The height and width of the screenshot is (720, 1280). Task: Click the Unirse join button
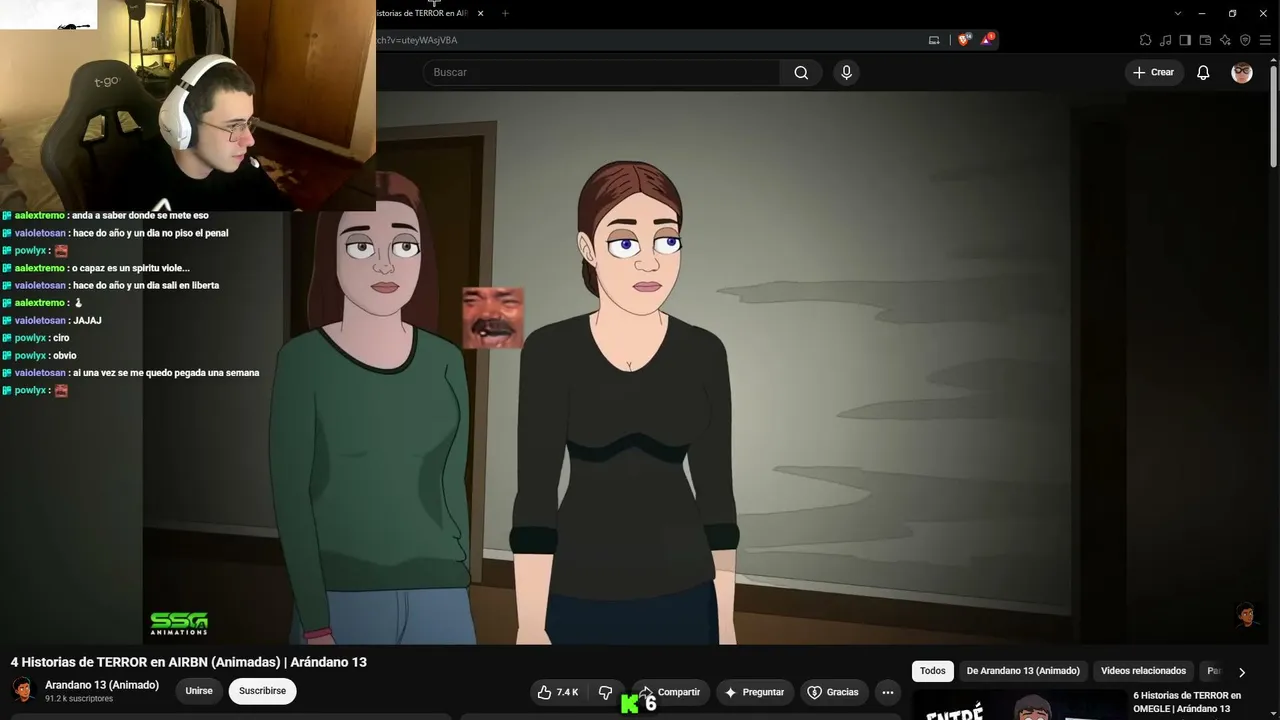click(199, 691)
